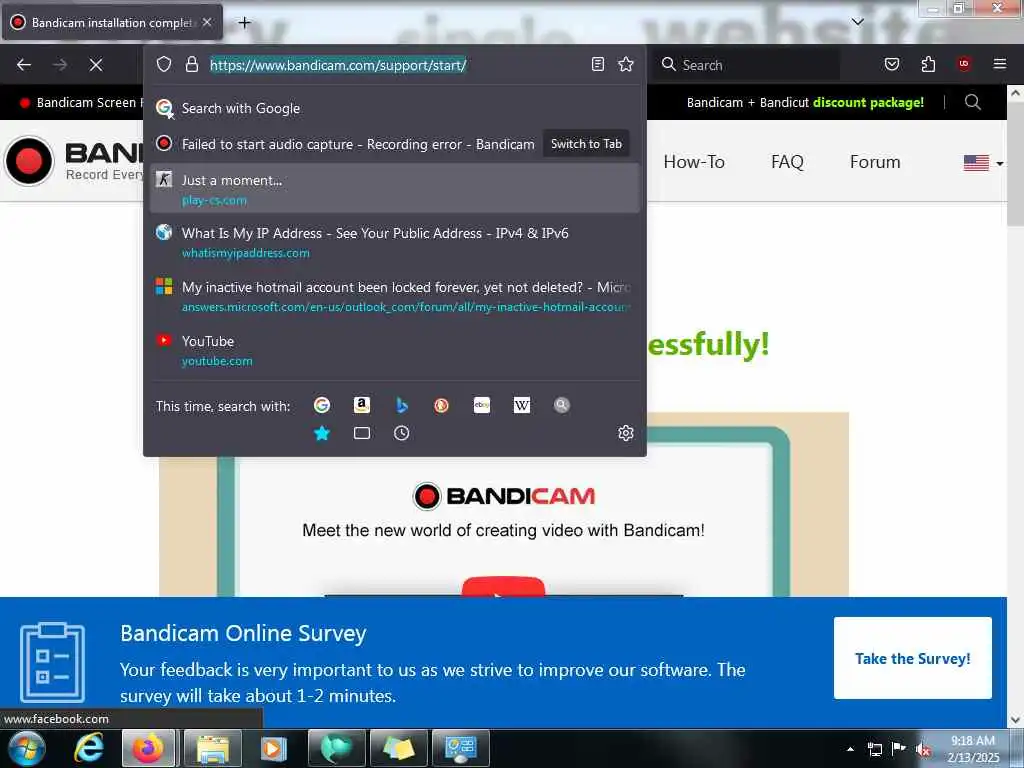Select Bandicam installation complete tab
This screenshot has width=1024, height=768.
[x=112, y=23]
